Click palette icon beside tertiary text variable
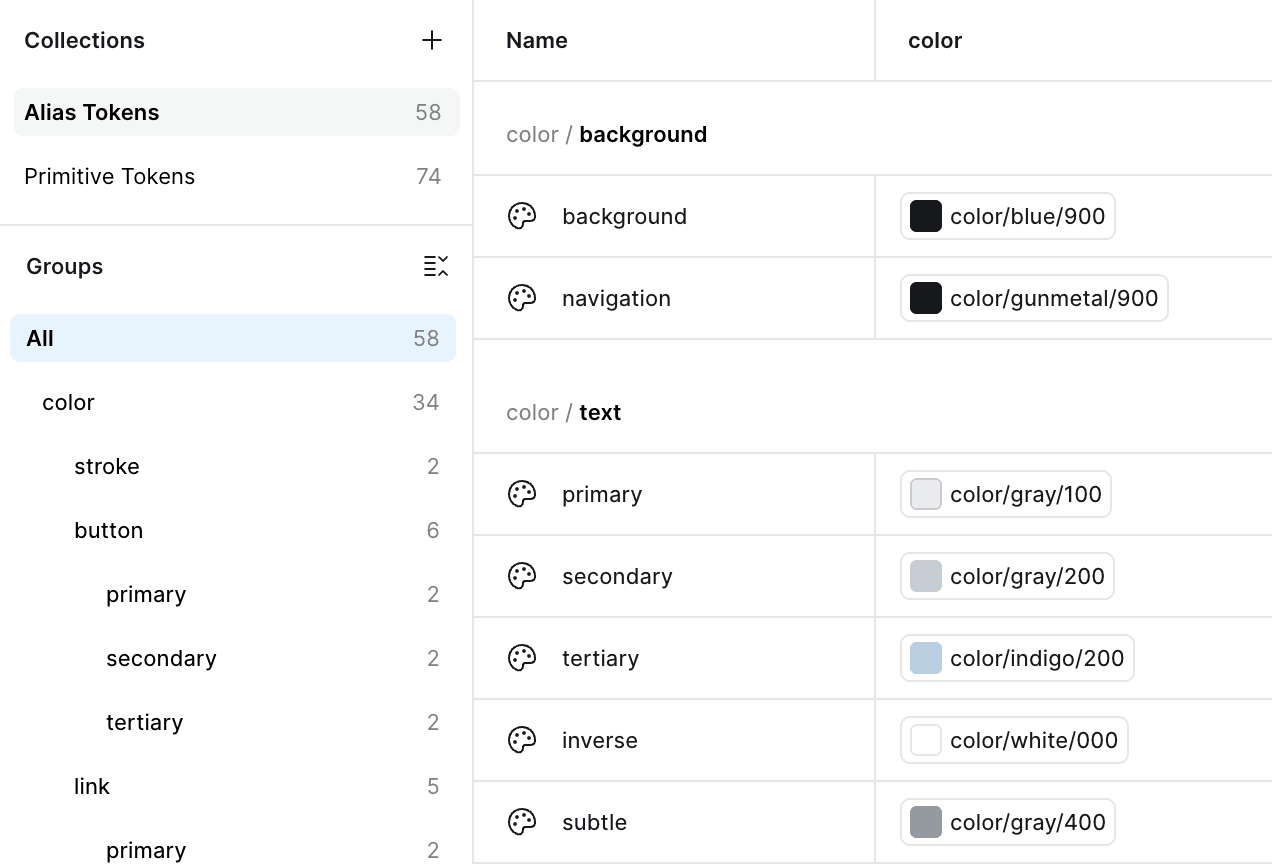The width and height of the screenshot is (1272, 864). coord(522,658)
